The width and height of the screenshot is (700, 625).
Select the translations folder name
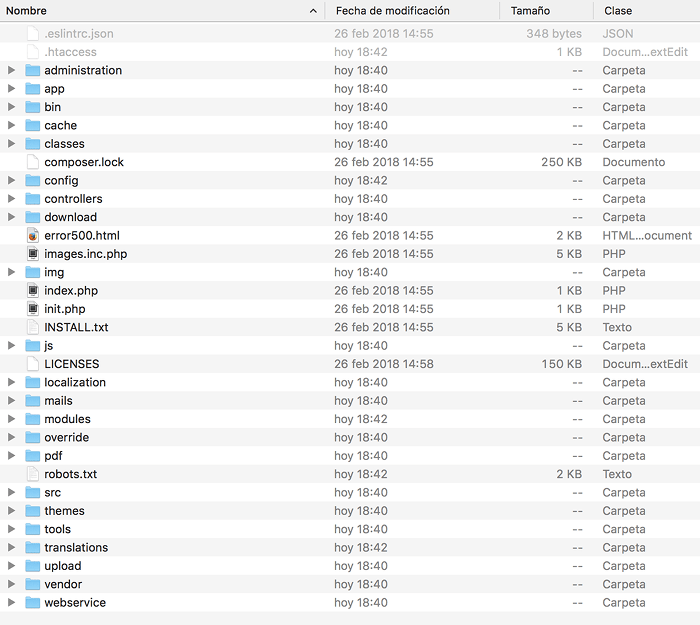pyautogui.click(x=76, y=548)
